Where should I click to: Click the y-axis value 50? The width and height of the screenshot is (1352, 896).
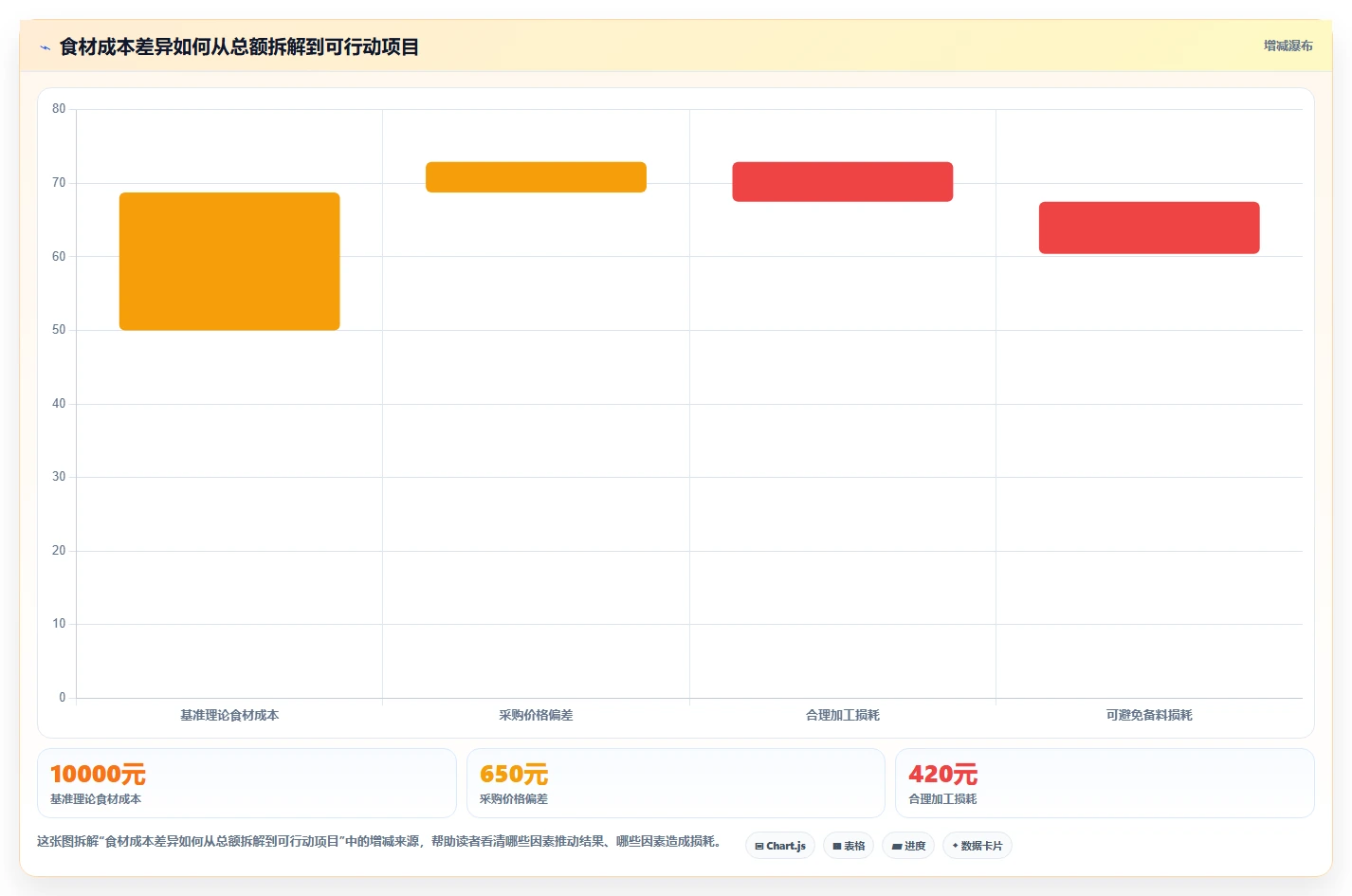pyautogui.click(x=59, y=330)
